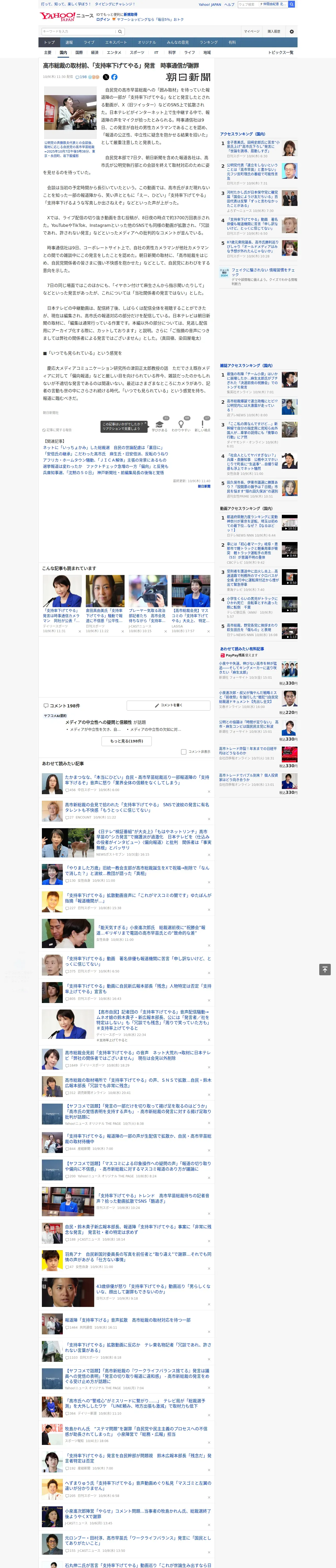
Task: Open the 地域 category
Action: [207, 53]
